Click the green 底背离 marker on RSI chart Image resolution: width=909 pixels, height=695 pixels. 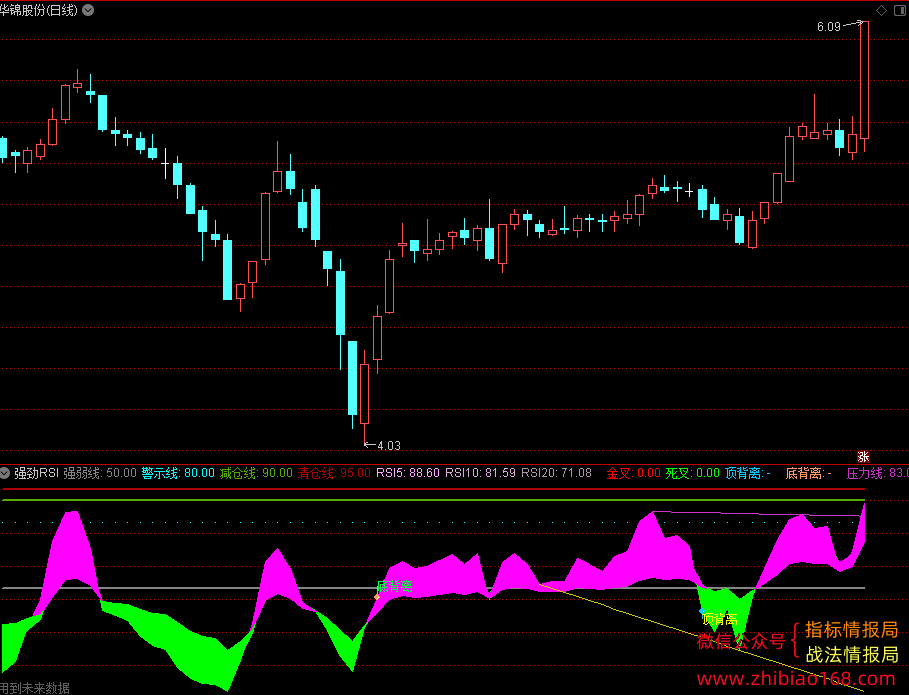tap(395, 587)
